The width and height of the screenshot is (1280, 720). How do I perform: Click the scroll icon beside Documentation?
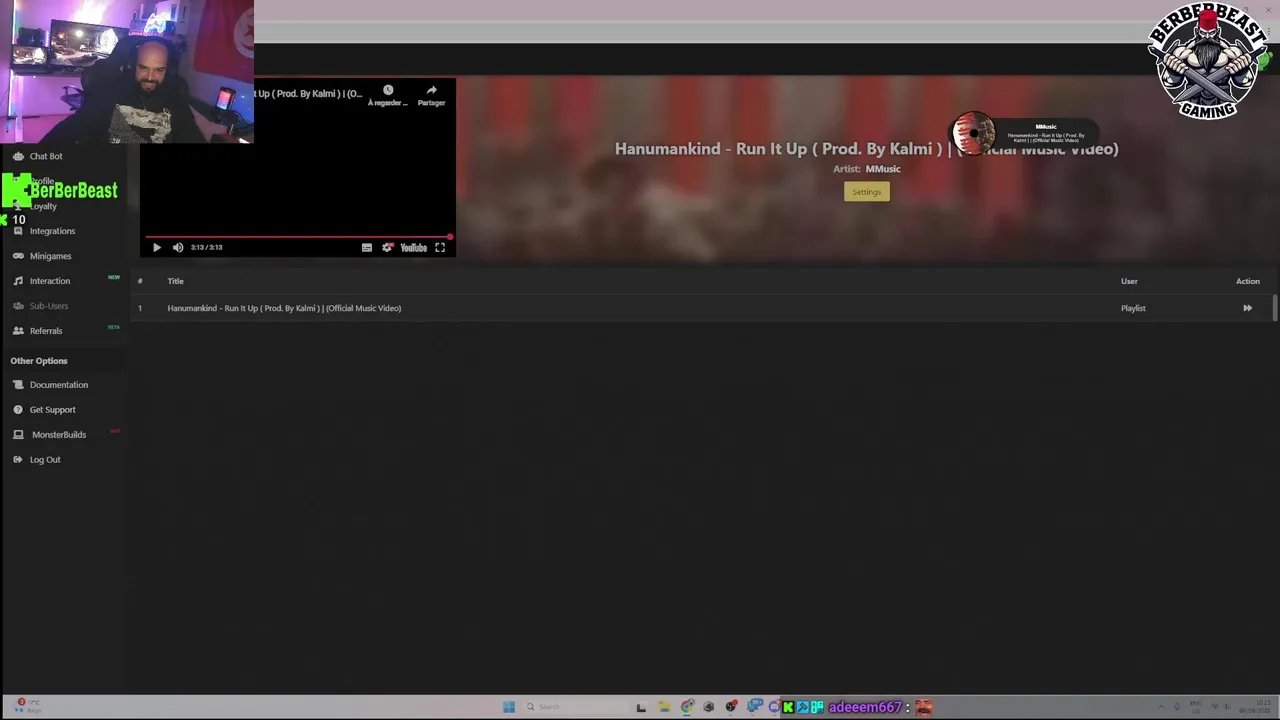pyautogui.click(x=18, y=385)
